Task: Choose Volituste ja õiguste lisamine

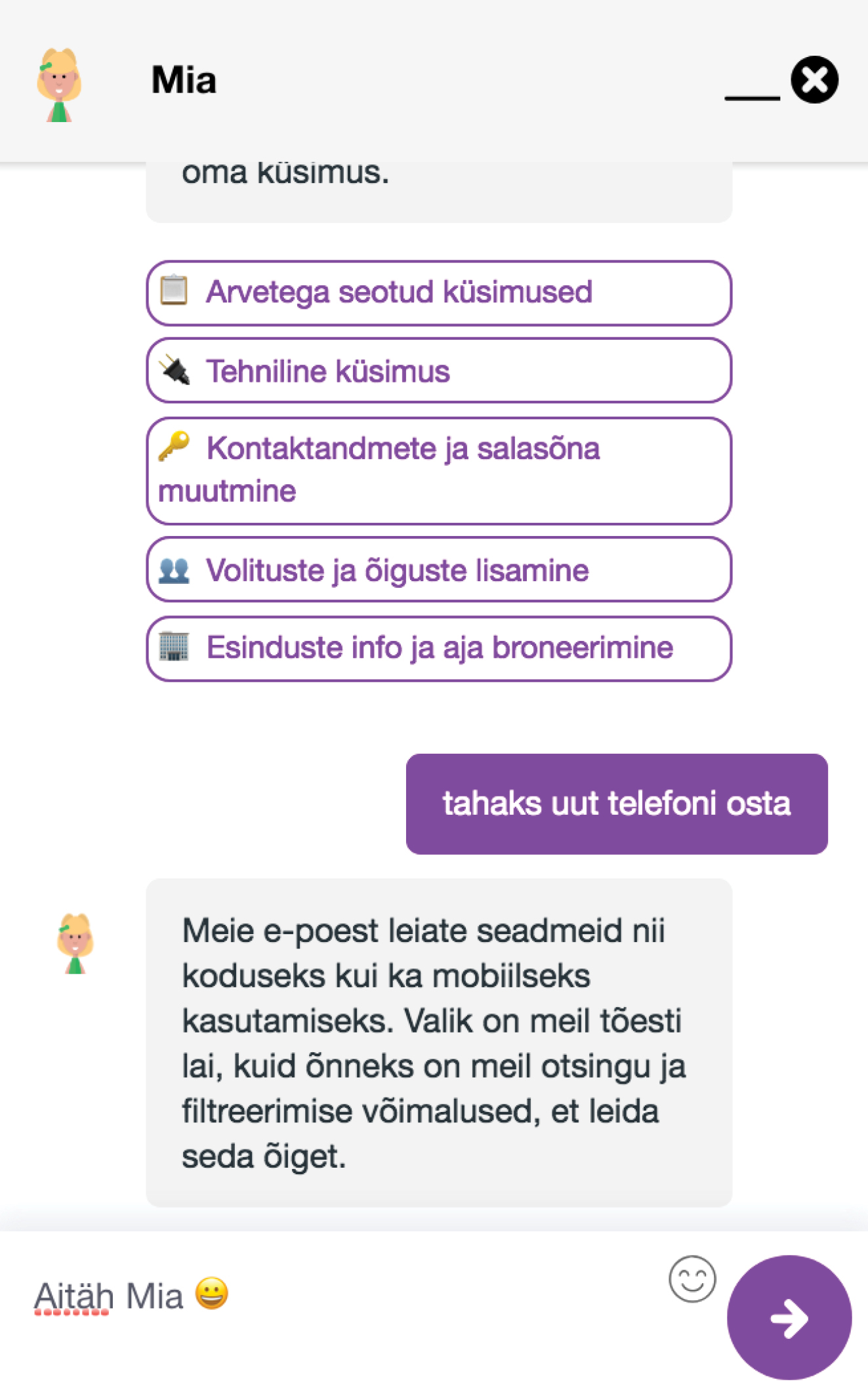Action: tap(439, 569)
